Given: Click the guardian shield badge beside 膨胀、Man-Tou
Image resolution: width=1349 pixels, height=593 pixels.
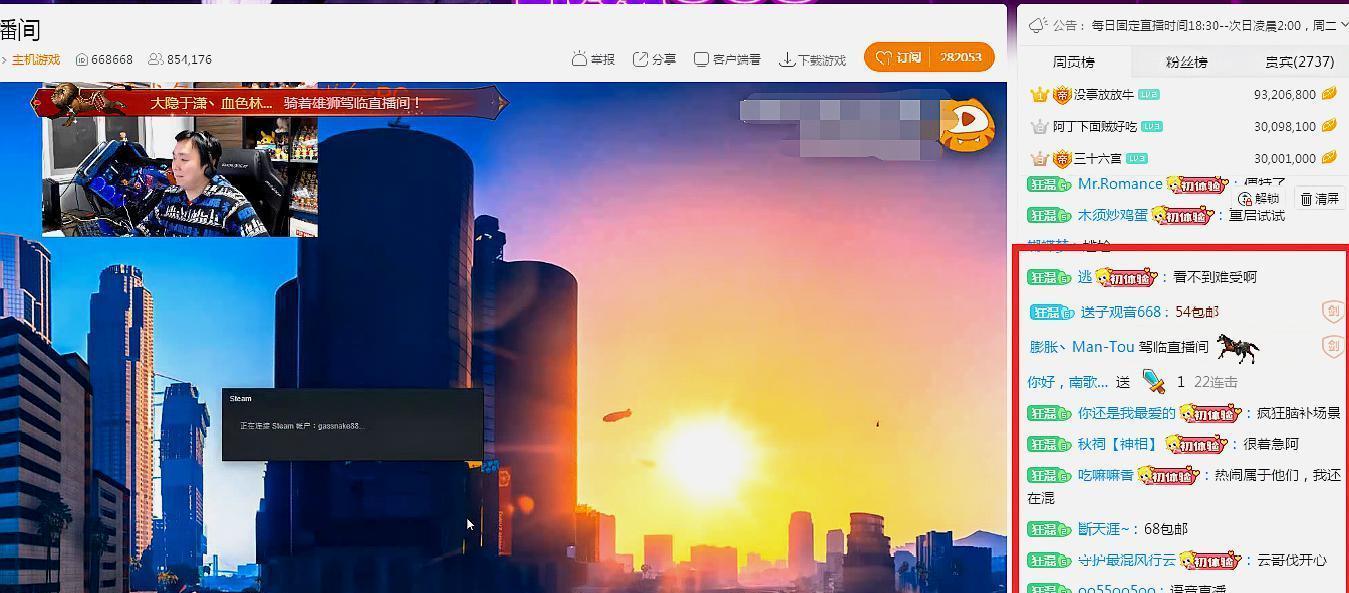Looking at the screenshot, I should click(x=1332, y=347).
